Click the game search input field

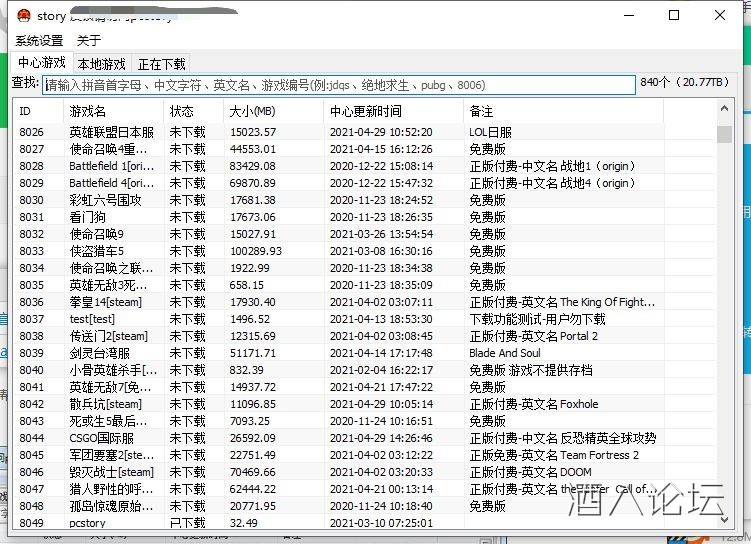pos(338,85)
